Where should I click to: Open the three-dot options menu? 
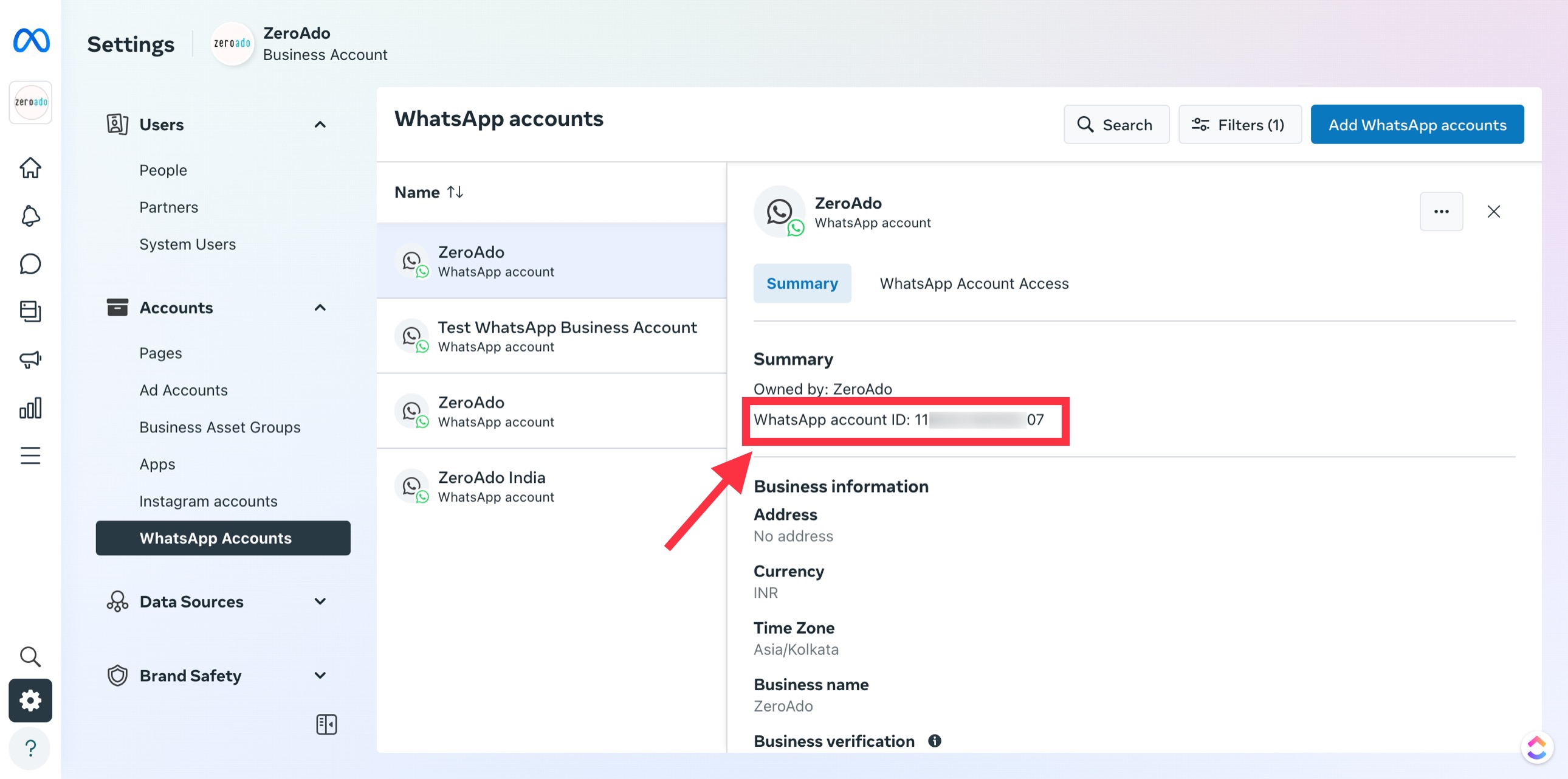1442,212
